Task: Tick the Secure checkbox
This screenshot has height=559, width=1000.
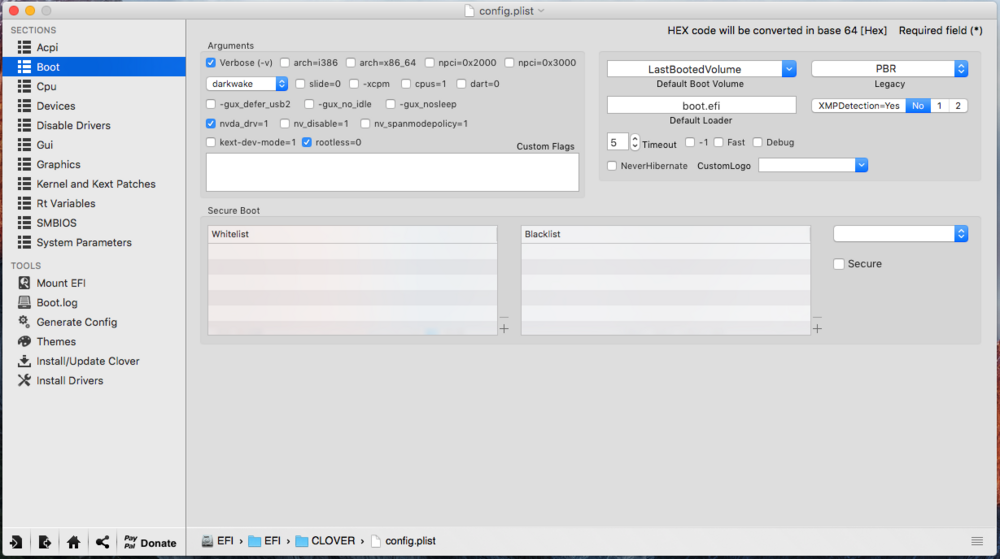Action: point(839,264)
